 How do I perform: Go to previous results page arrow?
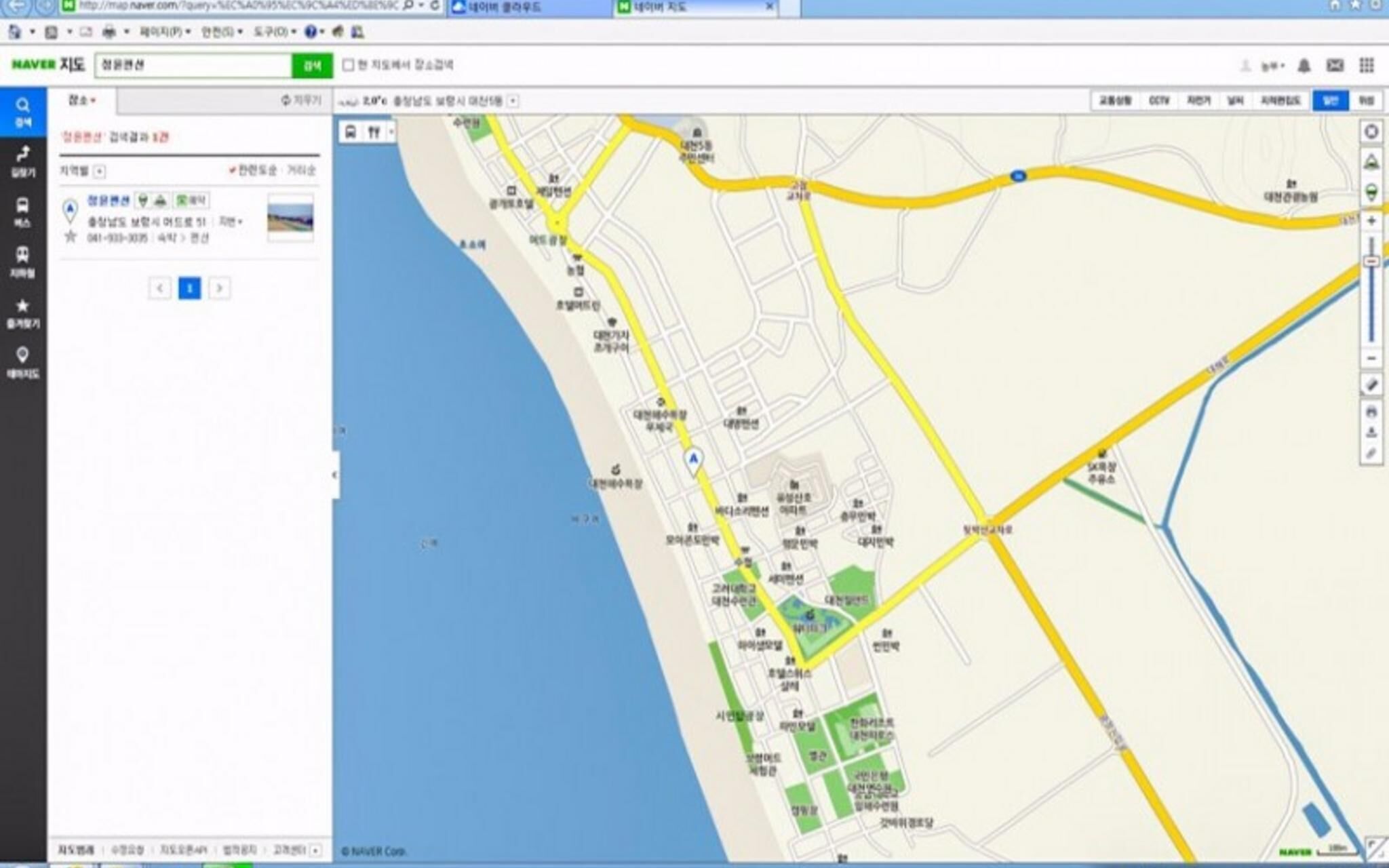[159, 288]
